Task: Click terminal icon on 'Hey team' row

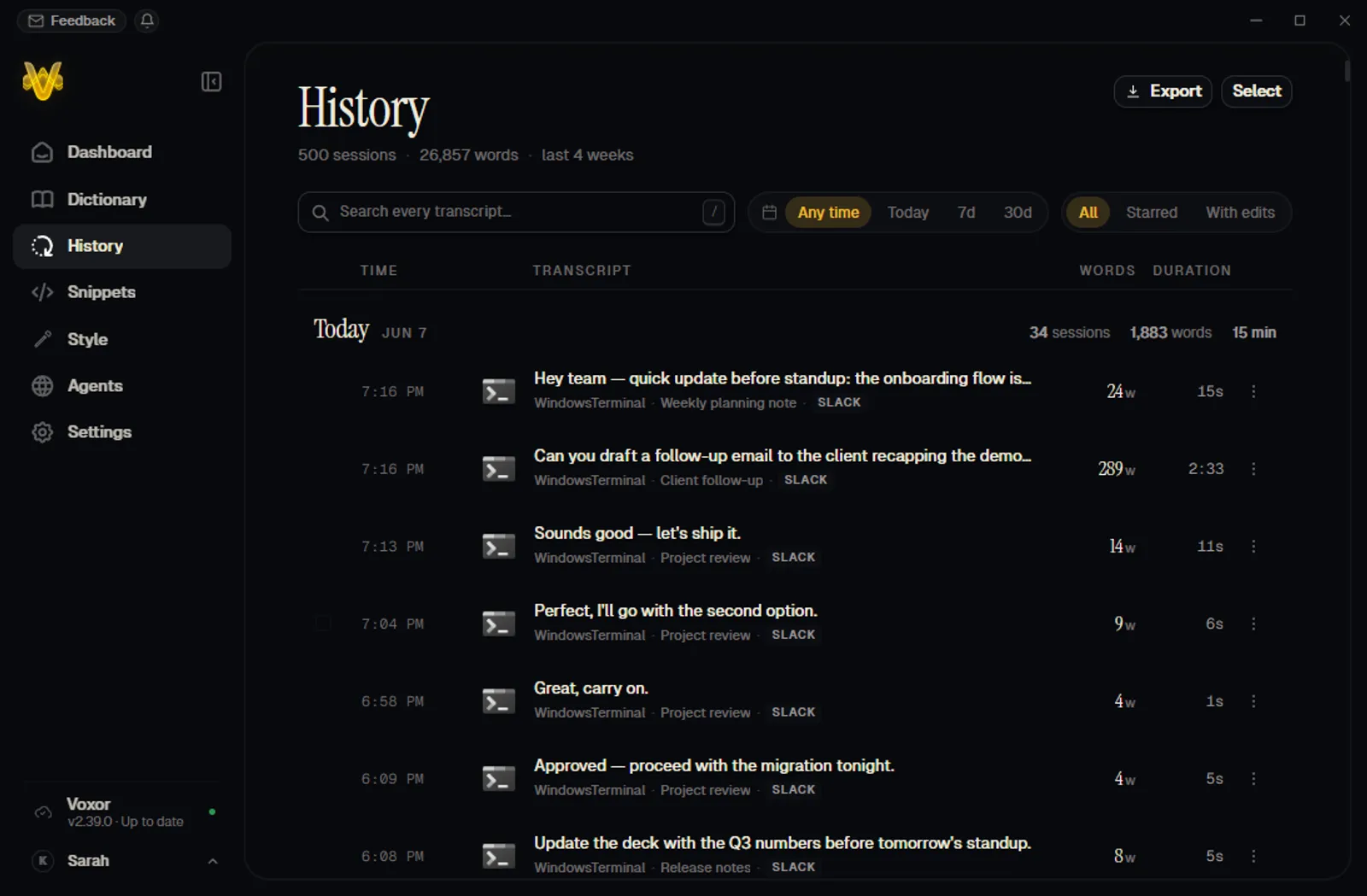Action: [499, 391]
